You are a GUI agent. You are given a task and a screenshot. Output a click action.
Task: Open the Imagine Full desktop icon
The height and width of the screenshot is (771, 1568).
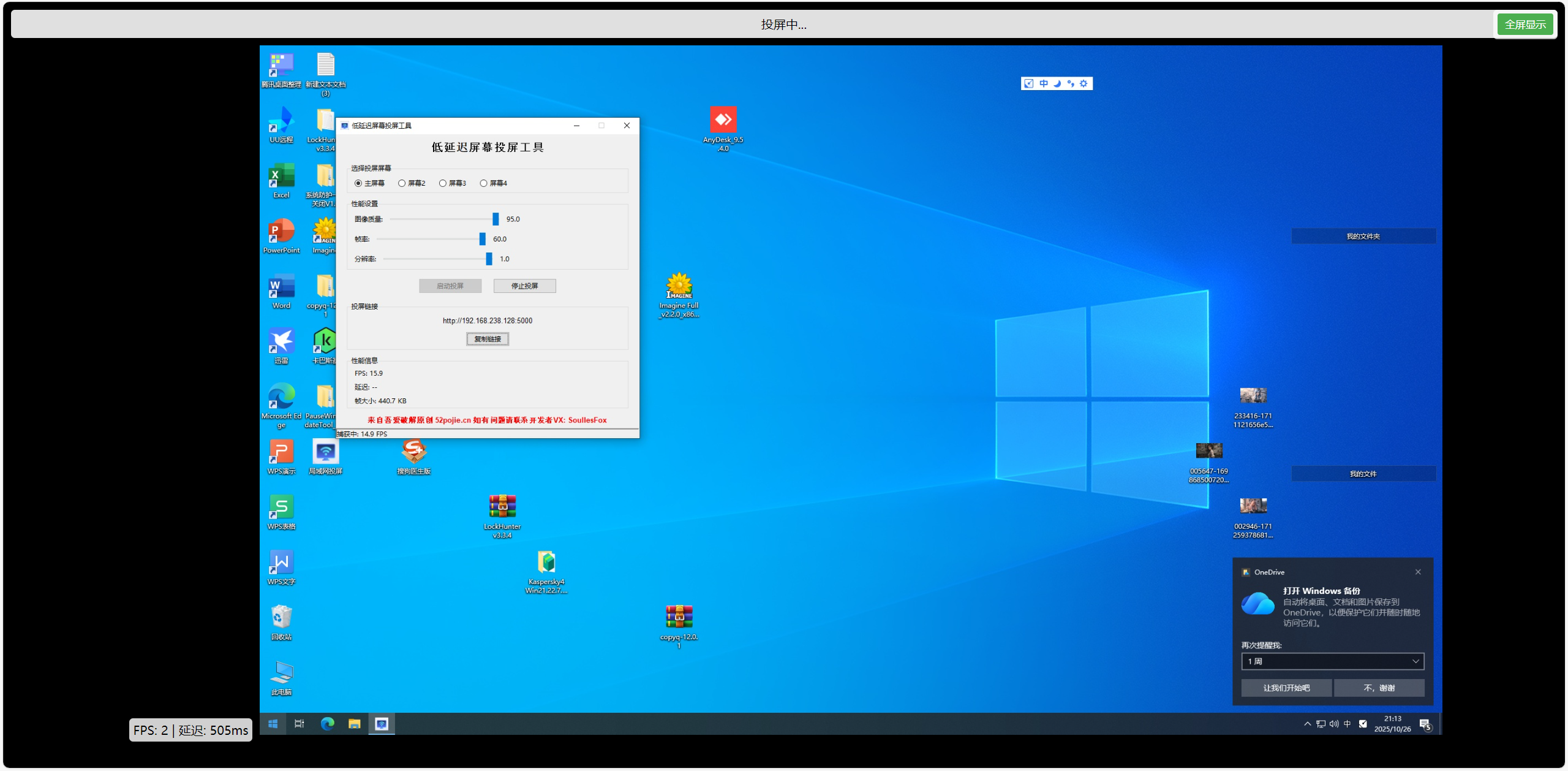(x=679, y=286)
